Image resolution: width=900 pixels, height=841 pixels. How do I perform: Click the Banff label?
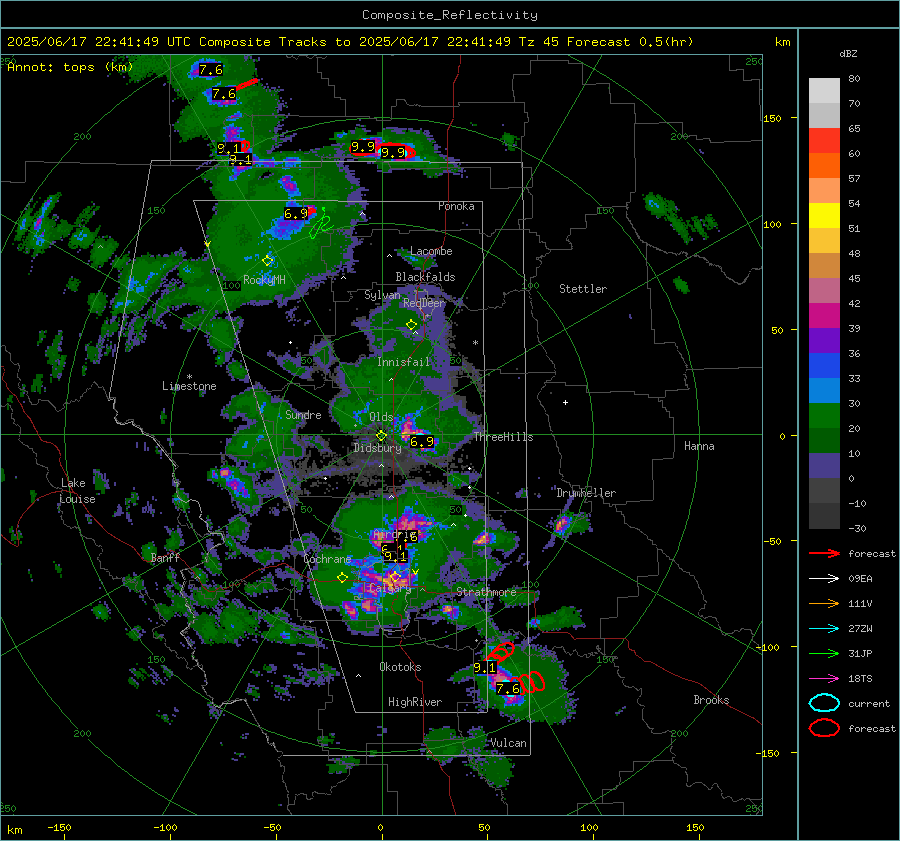tap(165, 558)
